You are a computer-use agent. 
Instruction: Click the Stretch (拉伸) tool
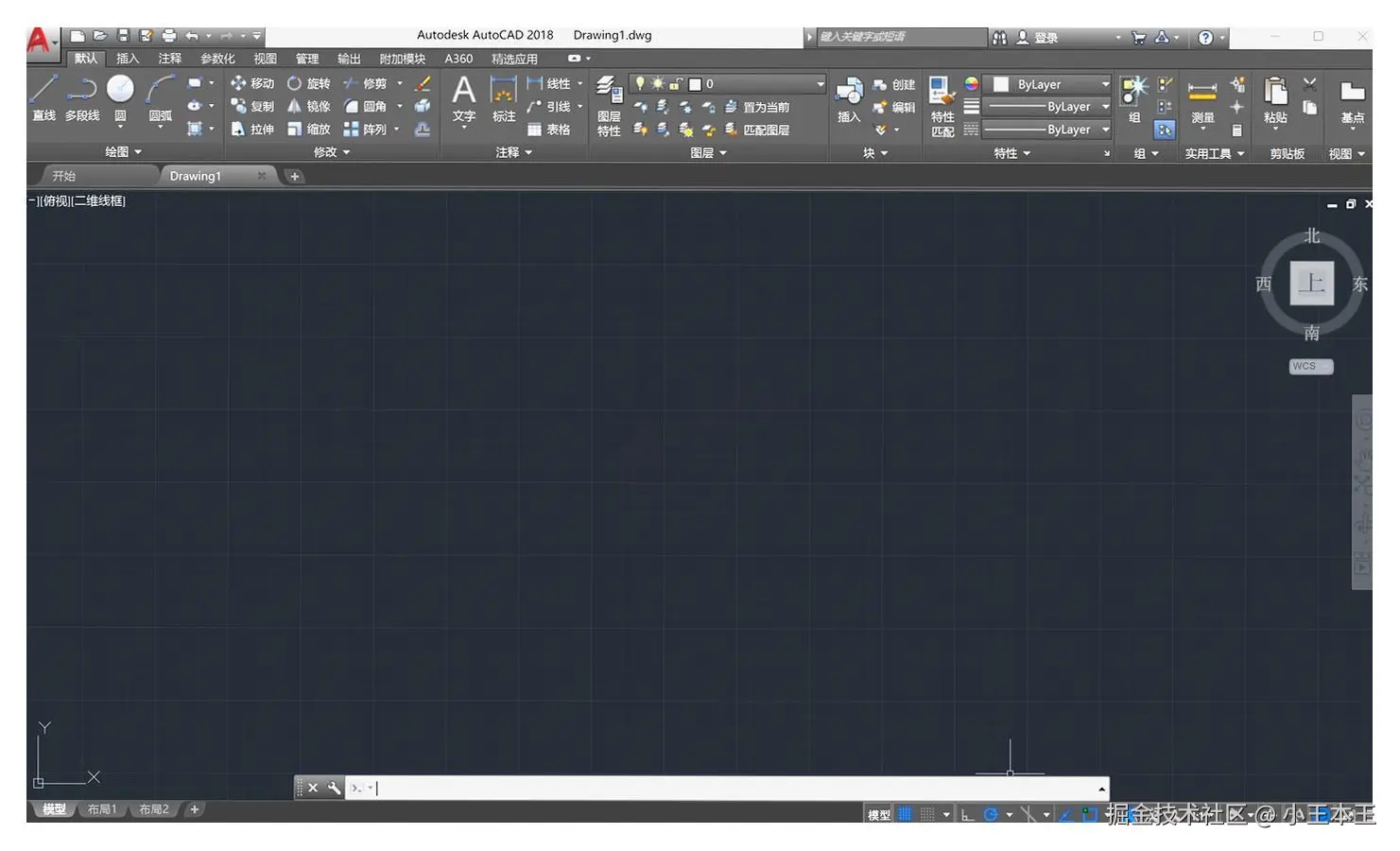[252, 129]
